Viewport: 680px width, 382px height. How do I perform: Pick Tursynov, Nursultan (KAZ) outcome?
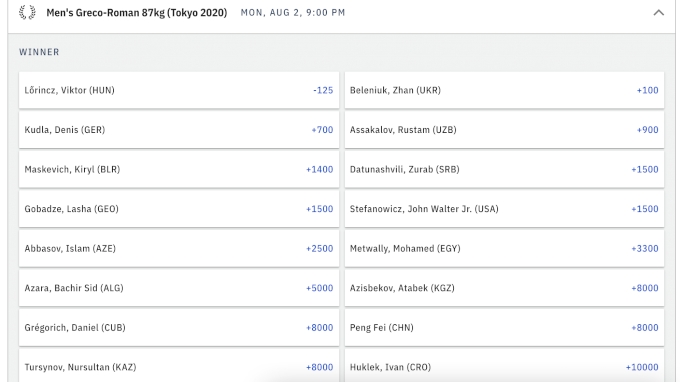179,367
